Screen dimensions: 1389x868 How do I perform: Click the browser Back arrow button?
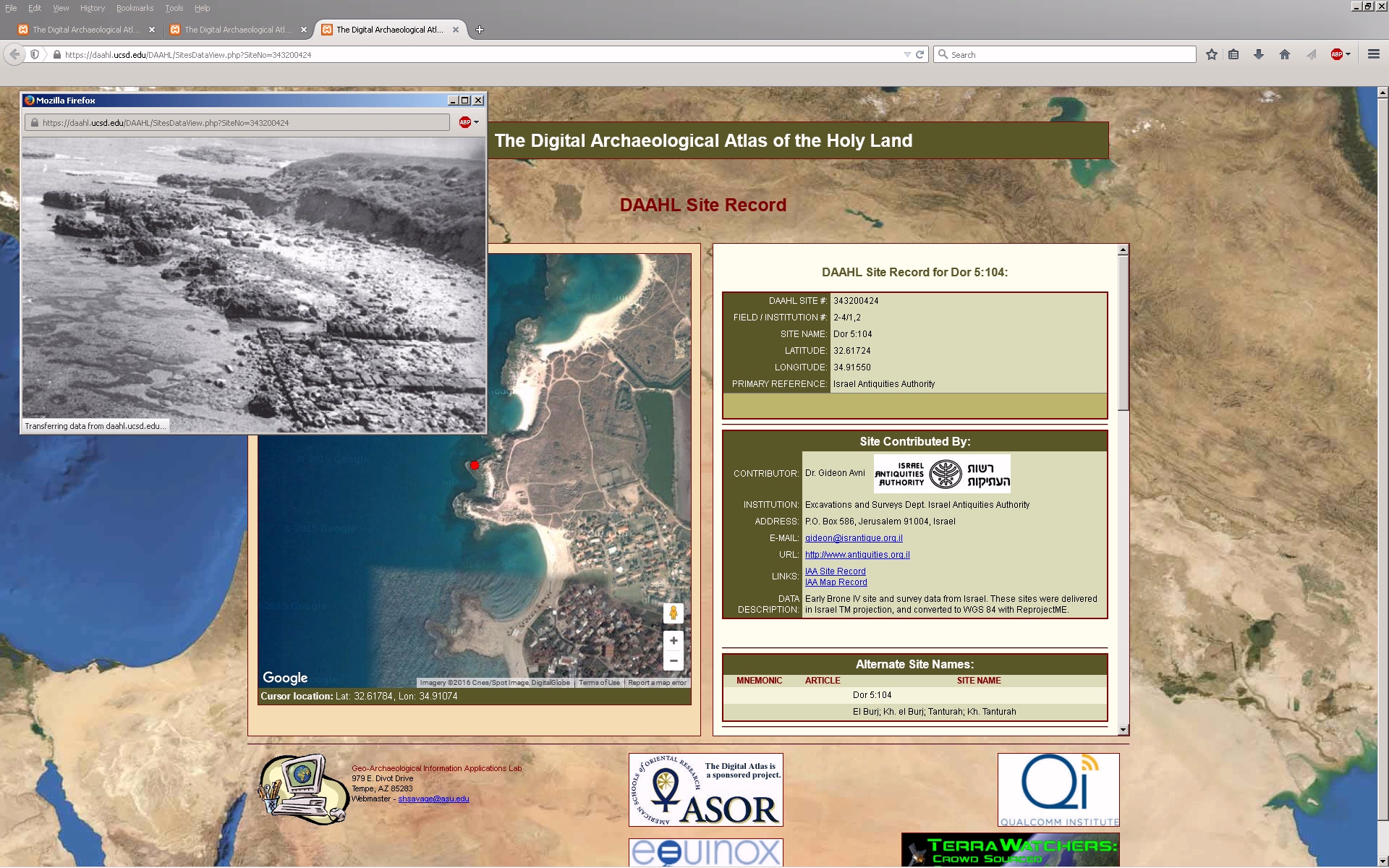[x=14, y=54]
